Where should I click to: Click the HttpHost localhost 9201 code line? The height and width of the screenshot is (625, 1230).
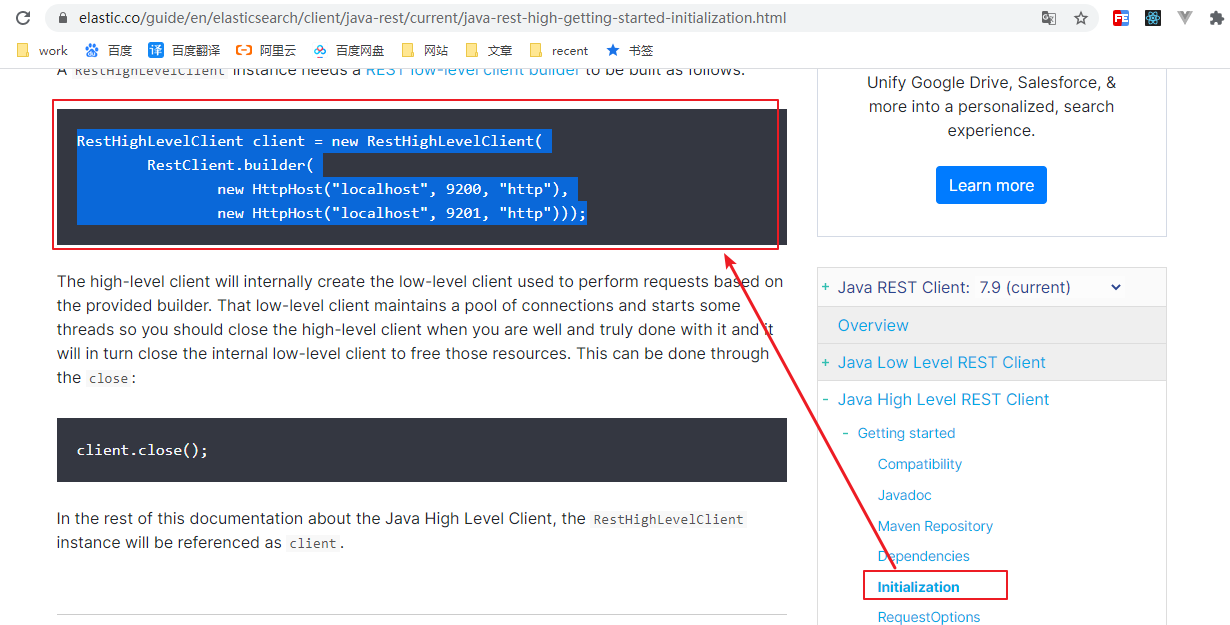(x=401, y=213)
